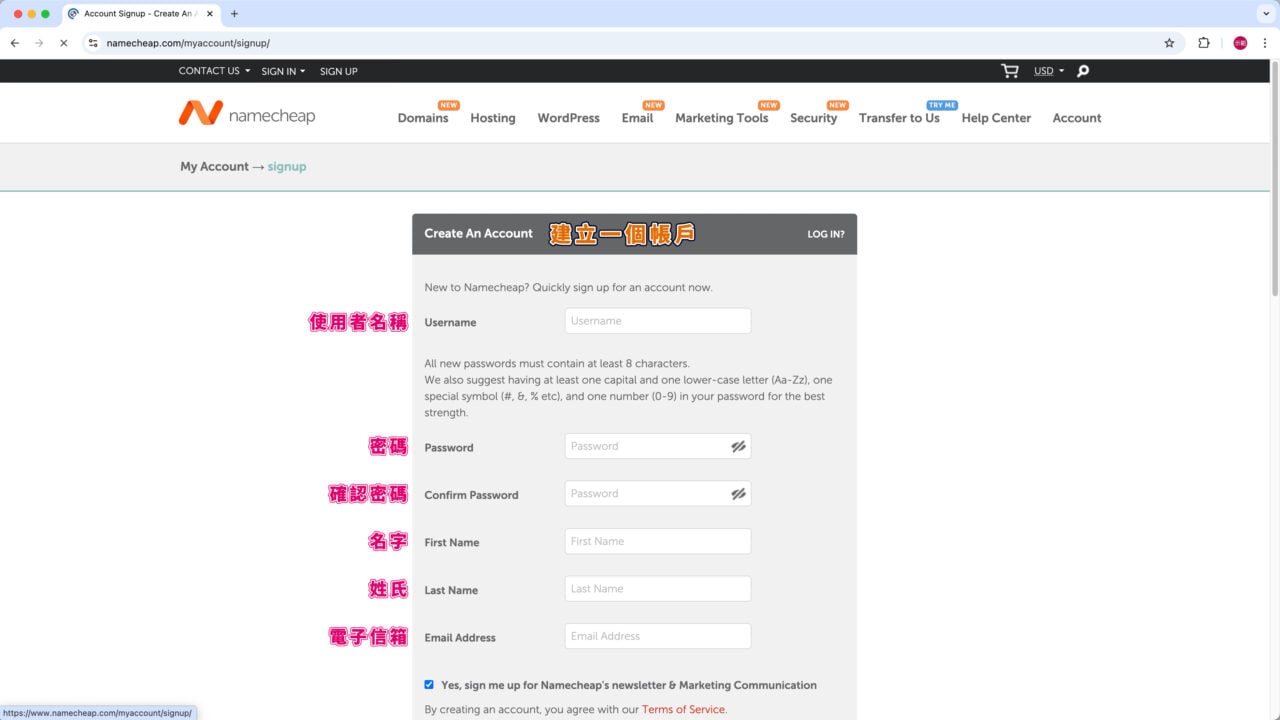Switch to the WordPress navigation item
Image resolution: width=1280 pixels, height=720 pixels.
pyautogui.click(x=568, y=118)
